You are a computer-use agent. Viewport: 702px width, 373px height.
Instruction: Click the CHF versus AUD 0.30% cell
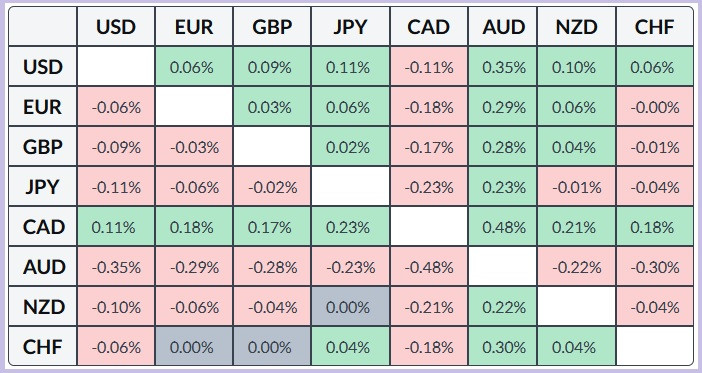click(503, 346)
